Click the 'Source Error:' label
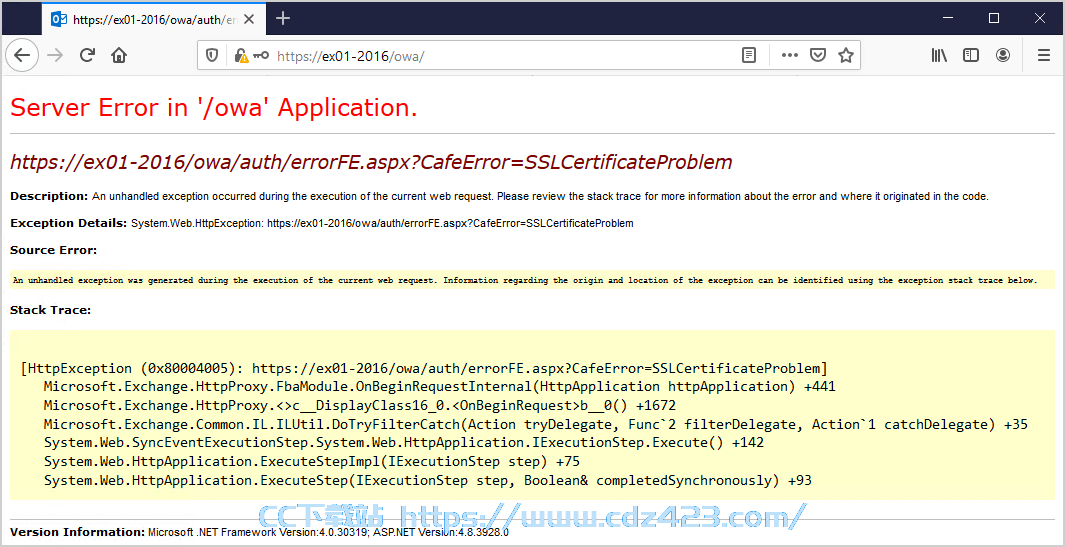The image size is (1065, 547). [x=54, y=250]
